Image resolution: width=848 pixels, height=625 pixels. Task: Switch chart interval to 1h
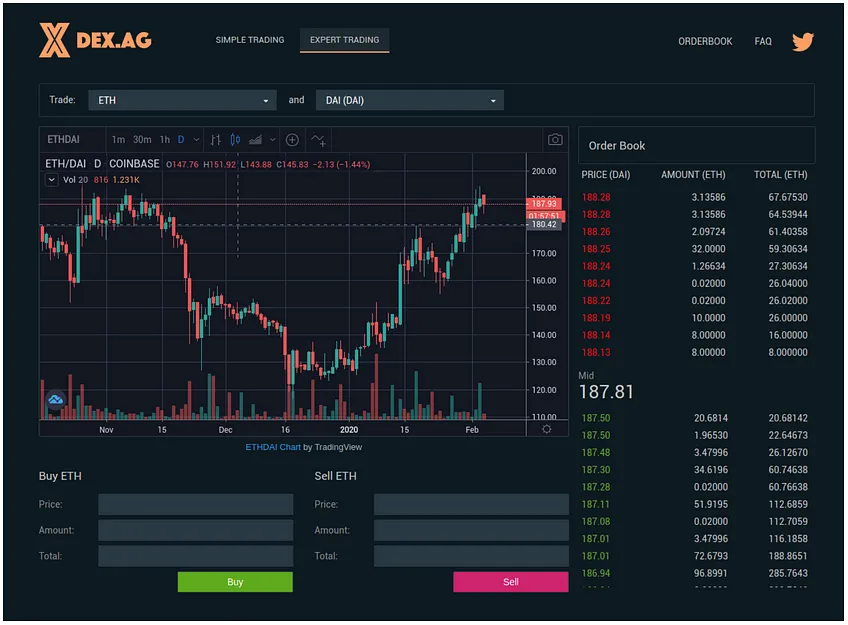pos(165,140)
